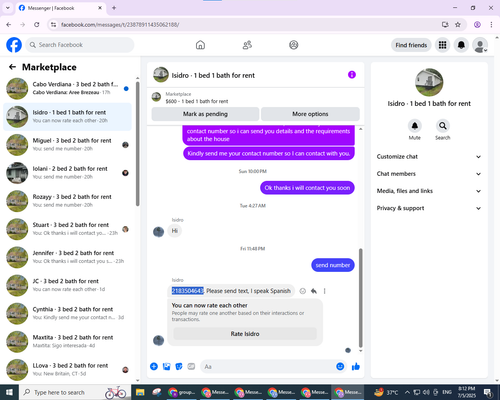Viewport: 500px width, 400px height.
Task: Open Iolani 2 bed 2 bath conversation
Action: click(x=67, y=173)
